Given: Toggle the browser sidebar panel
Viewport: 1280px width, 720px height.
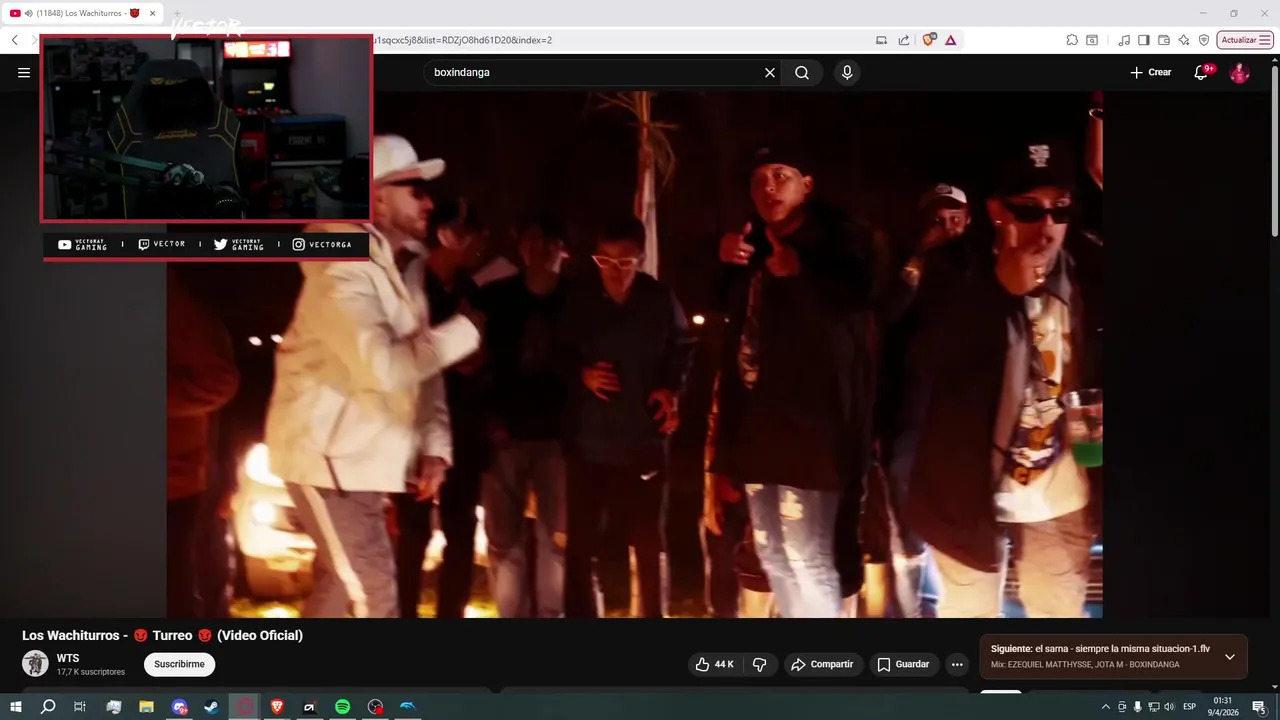Looking at the screenshot, I should point(1144,40).
